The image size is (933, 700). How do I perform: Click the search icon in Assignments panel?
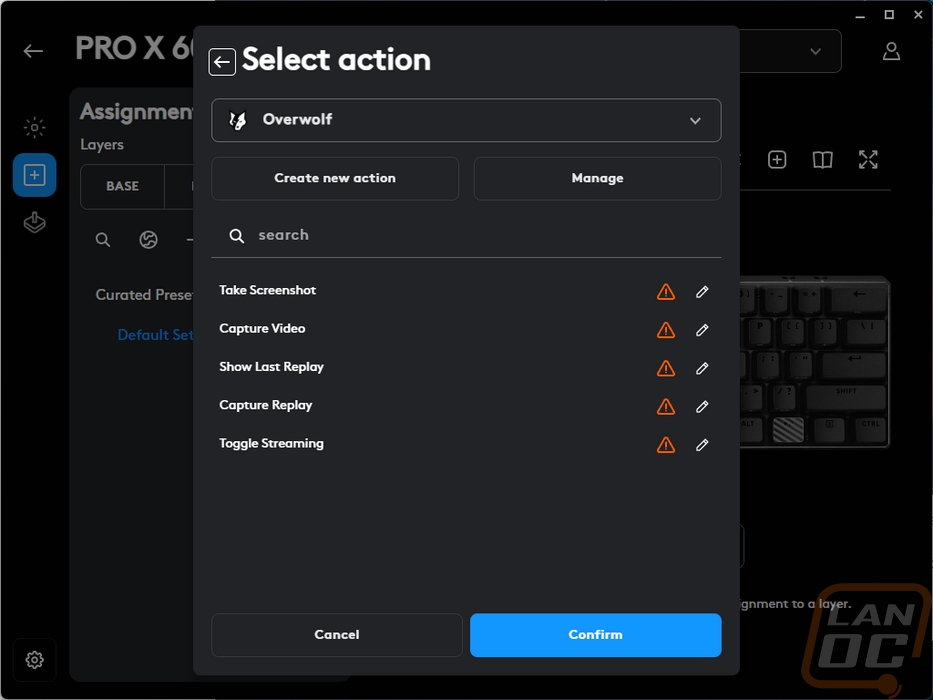[103, 240]
